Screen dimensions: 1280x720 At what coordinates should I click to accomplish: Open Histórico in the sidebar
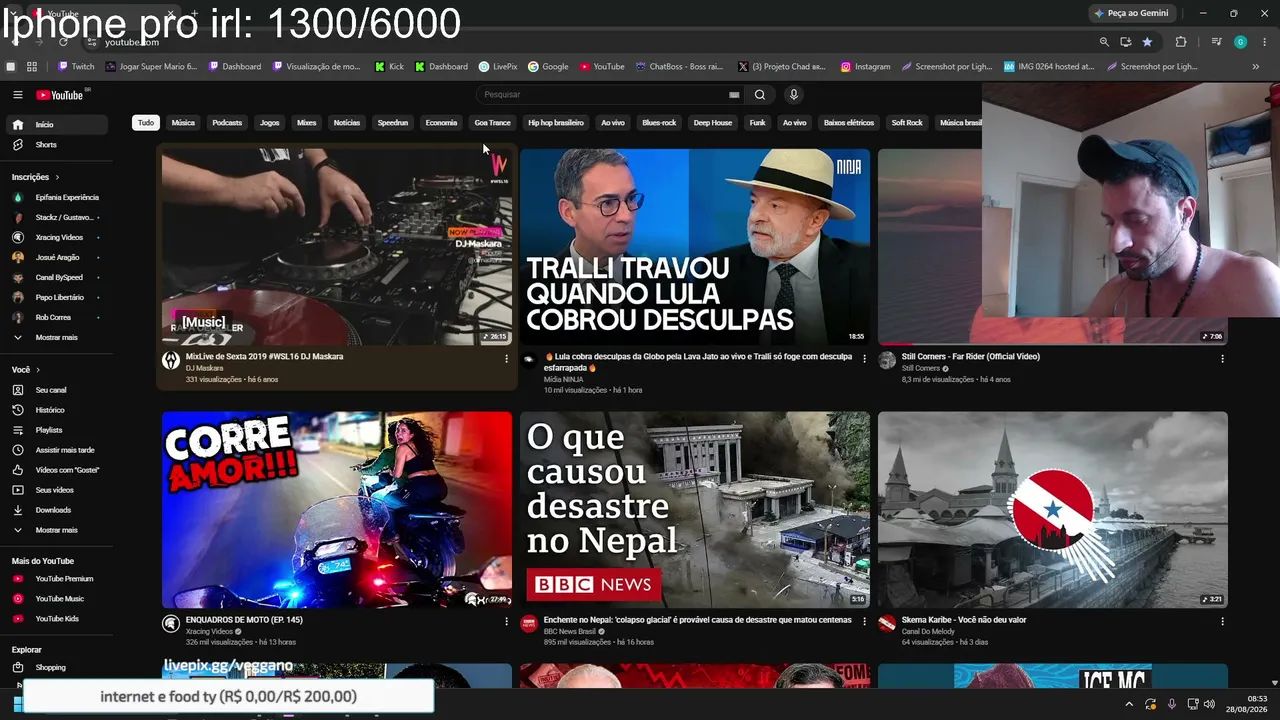(56, 410)
